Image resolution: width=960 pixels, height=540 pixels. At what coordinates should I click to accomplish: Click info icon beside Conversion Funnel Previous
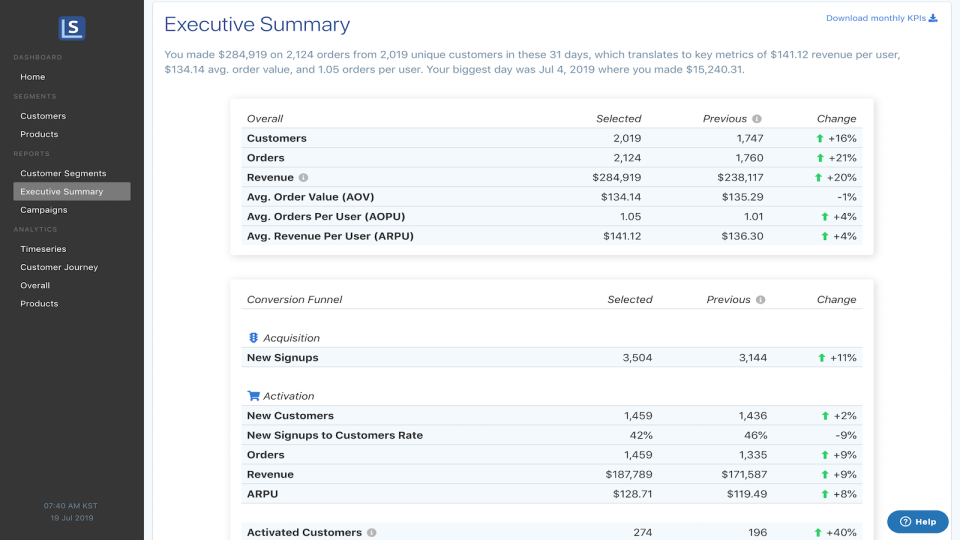[x=760, y=300]
